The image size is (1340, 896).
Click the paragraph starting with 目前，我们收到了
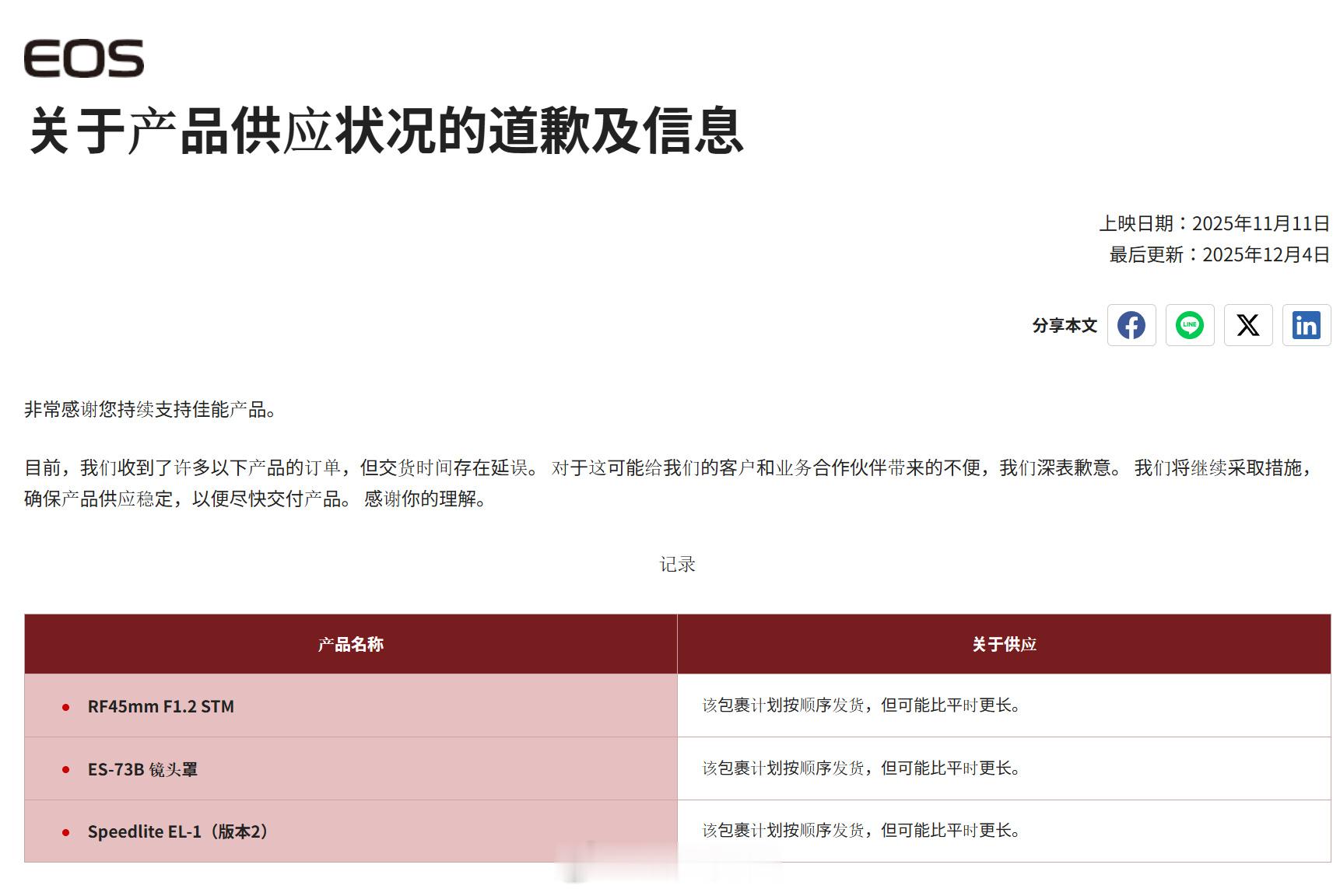(x=669, y=483)
